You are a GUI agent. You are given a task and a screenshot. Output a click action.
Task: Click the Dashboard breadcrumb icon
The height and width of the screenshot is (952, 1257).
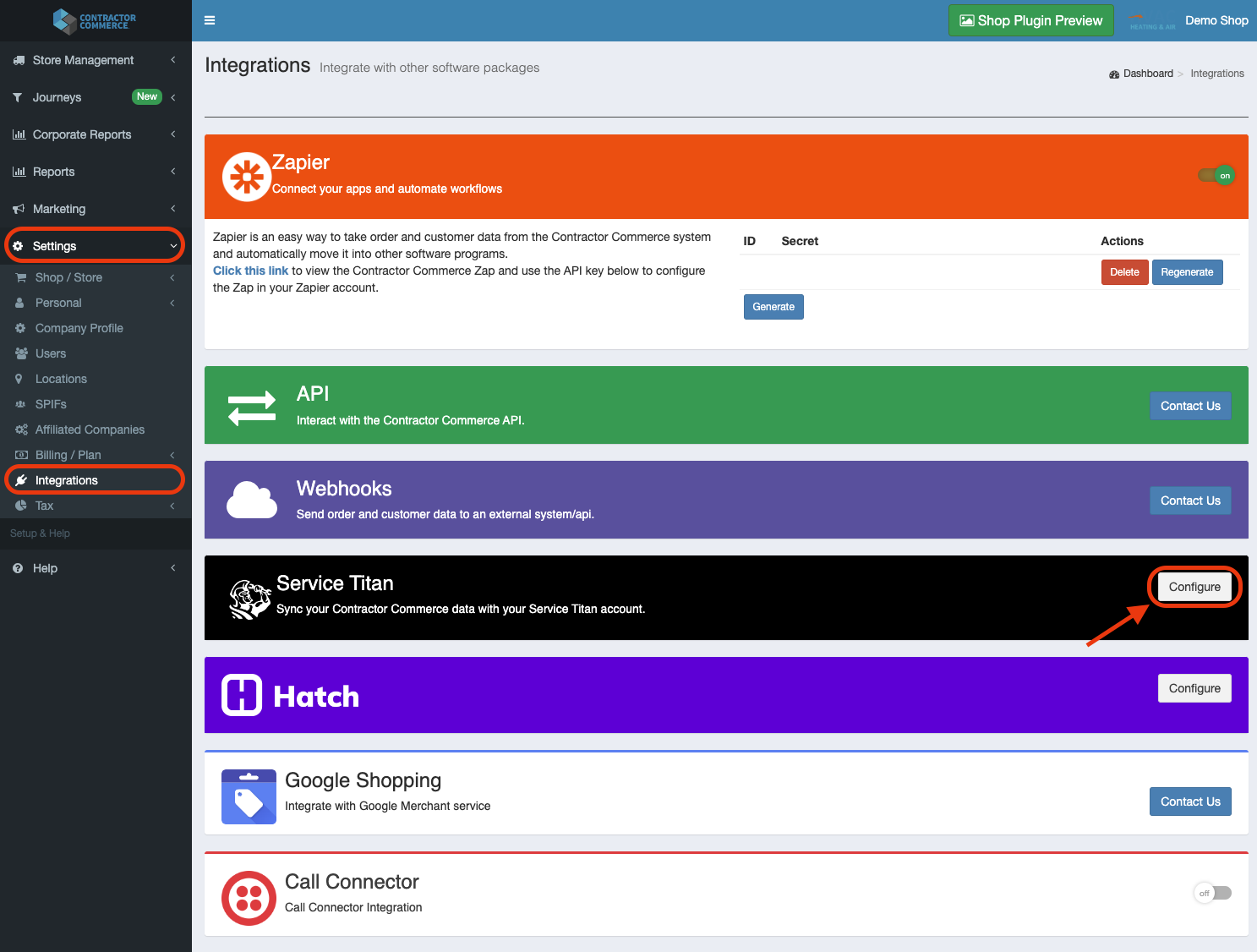pos(1114,74)
